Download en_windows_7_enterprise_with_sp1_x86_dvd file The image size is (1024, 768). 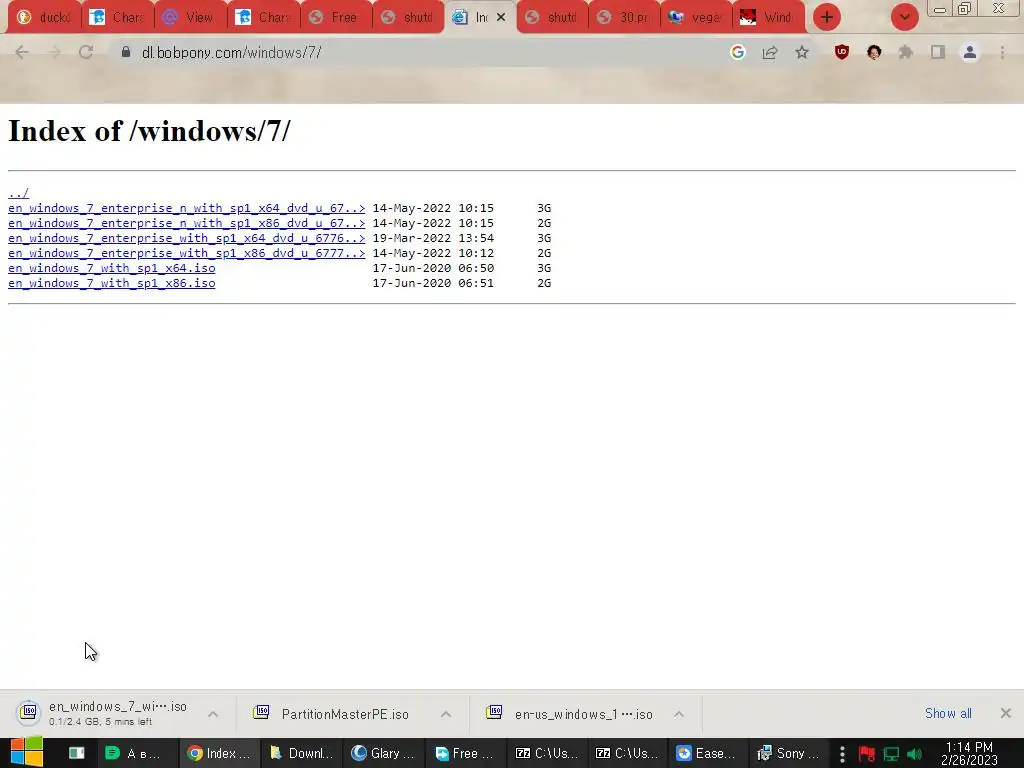click(187, 253)
